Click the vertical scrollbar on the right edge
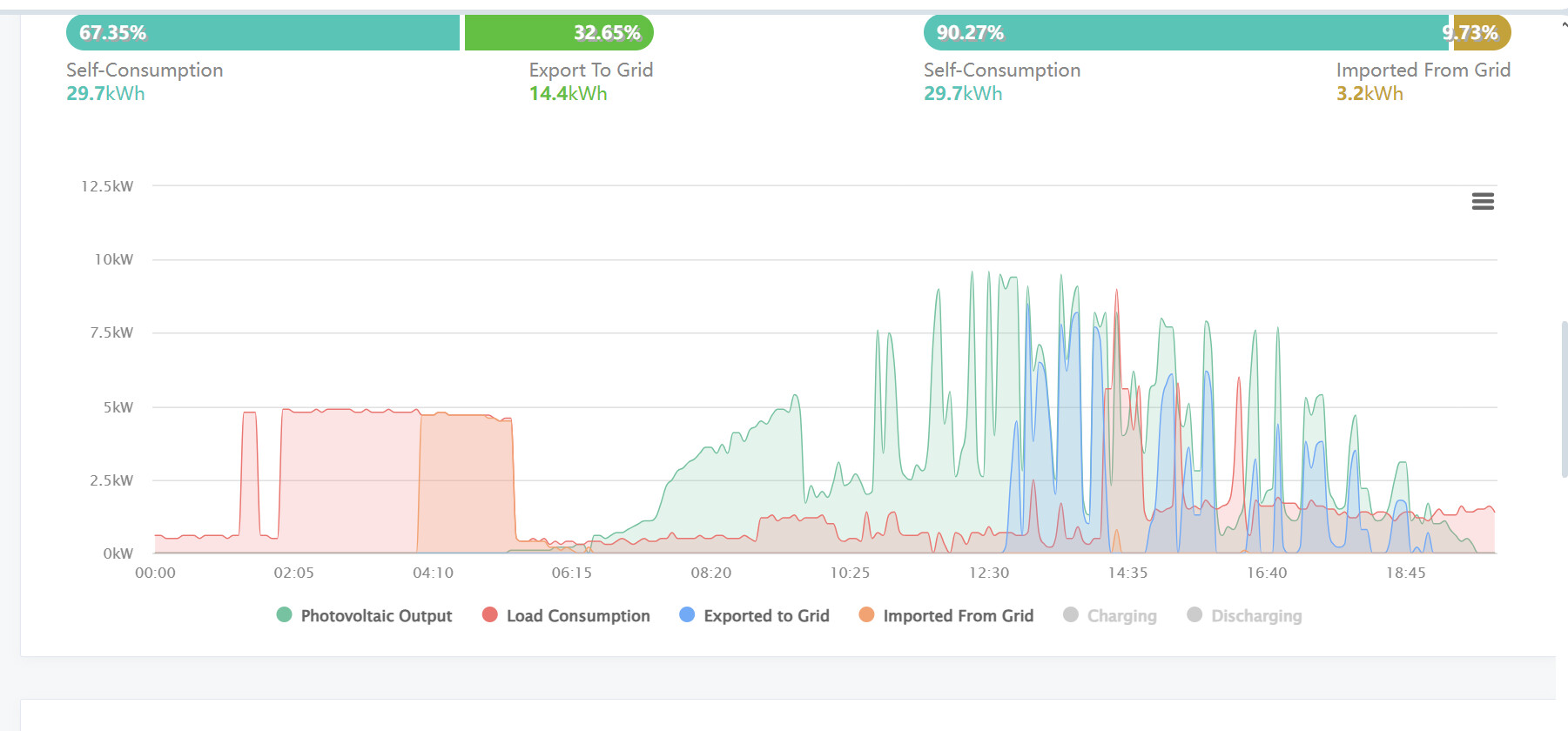The height and width of the screenshot is (731, 1568). tap(1564, 399)
